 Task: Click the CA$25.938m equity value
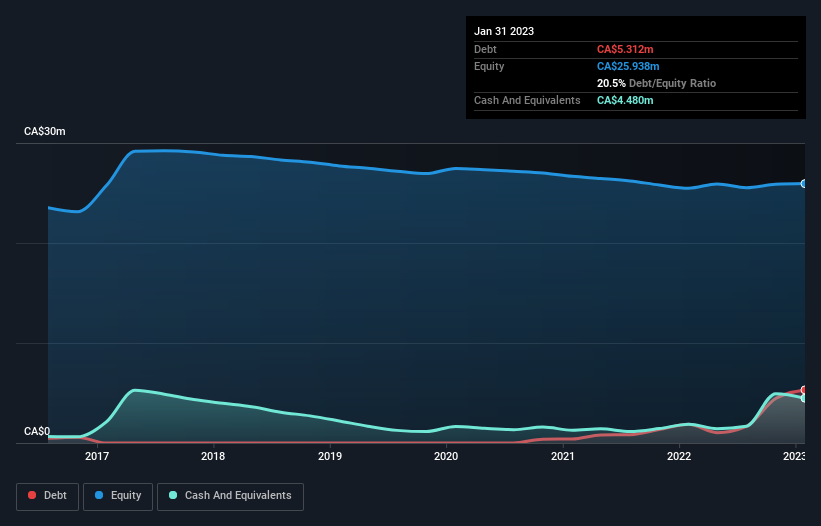pyautogui.click(x=628, y=66)
